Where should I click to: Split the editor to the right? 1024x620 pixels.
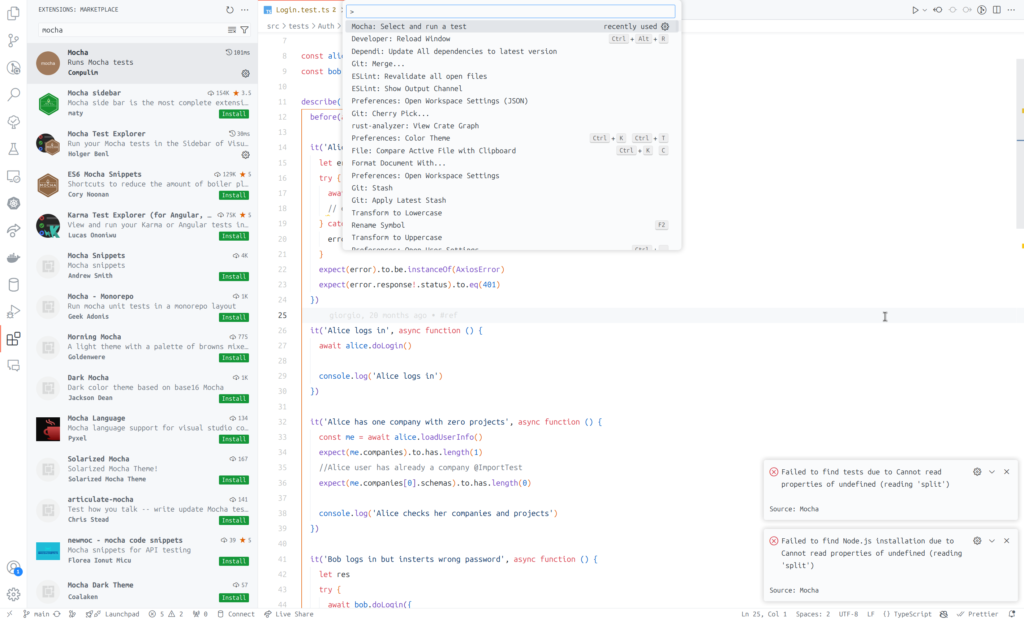[x=997, y=10]
